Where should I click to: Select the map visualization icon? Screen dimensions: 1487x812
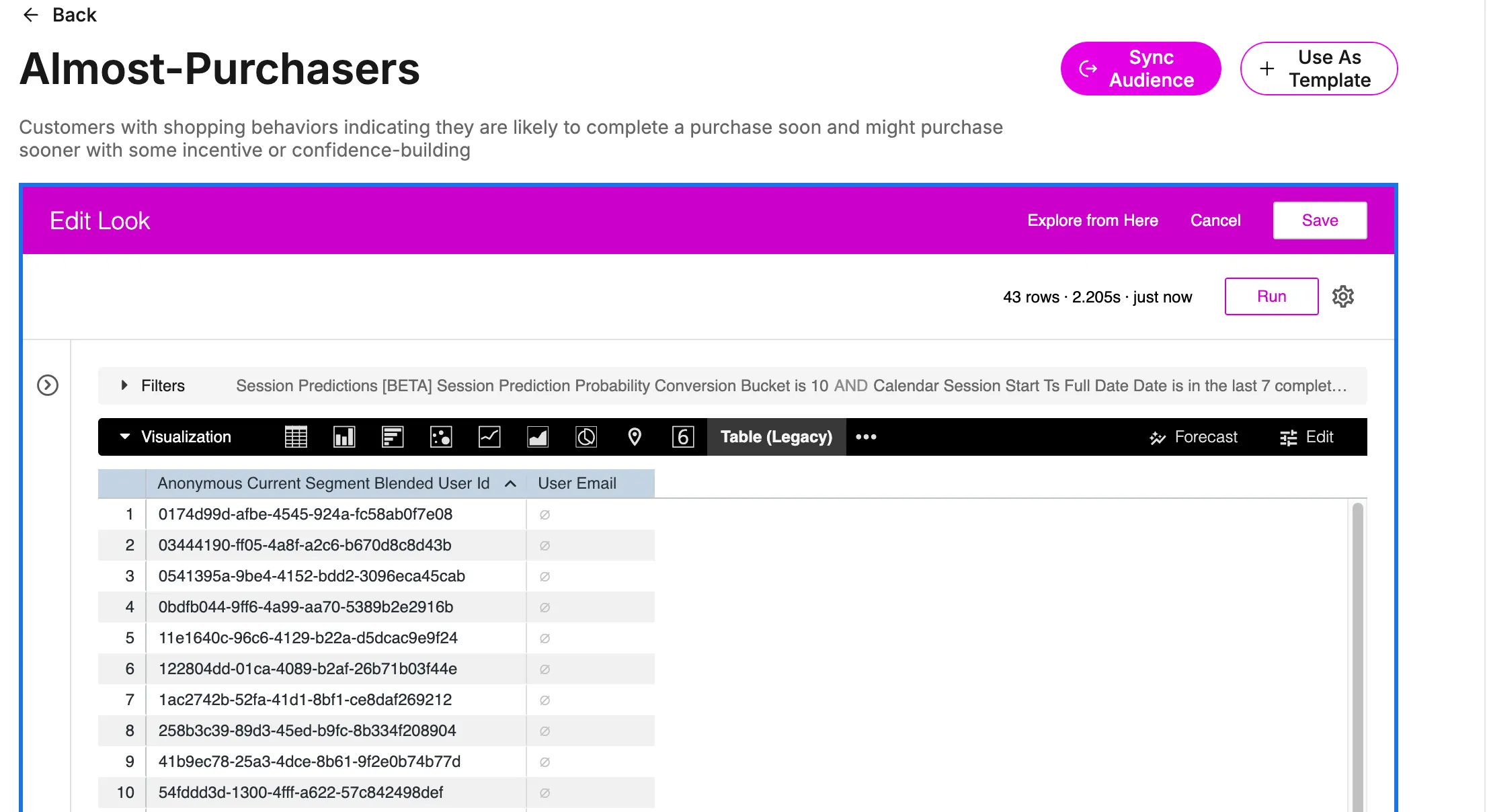(635, 437)
